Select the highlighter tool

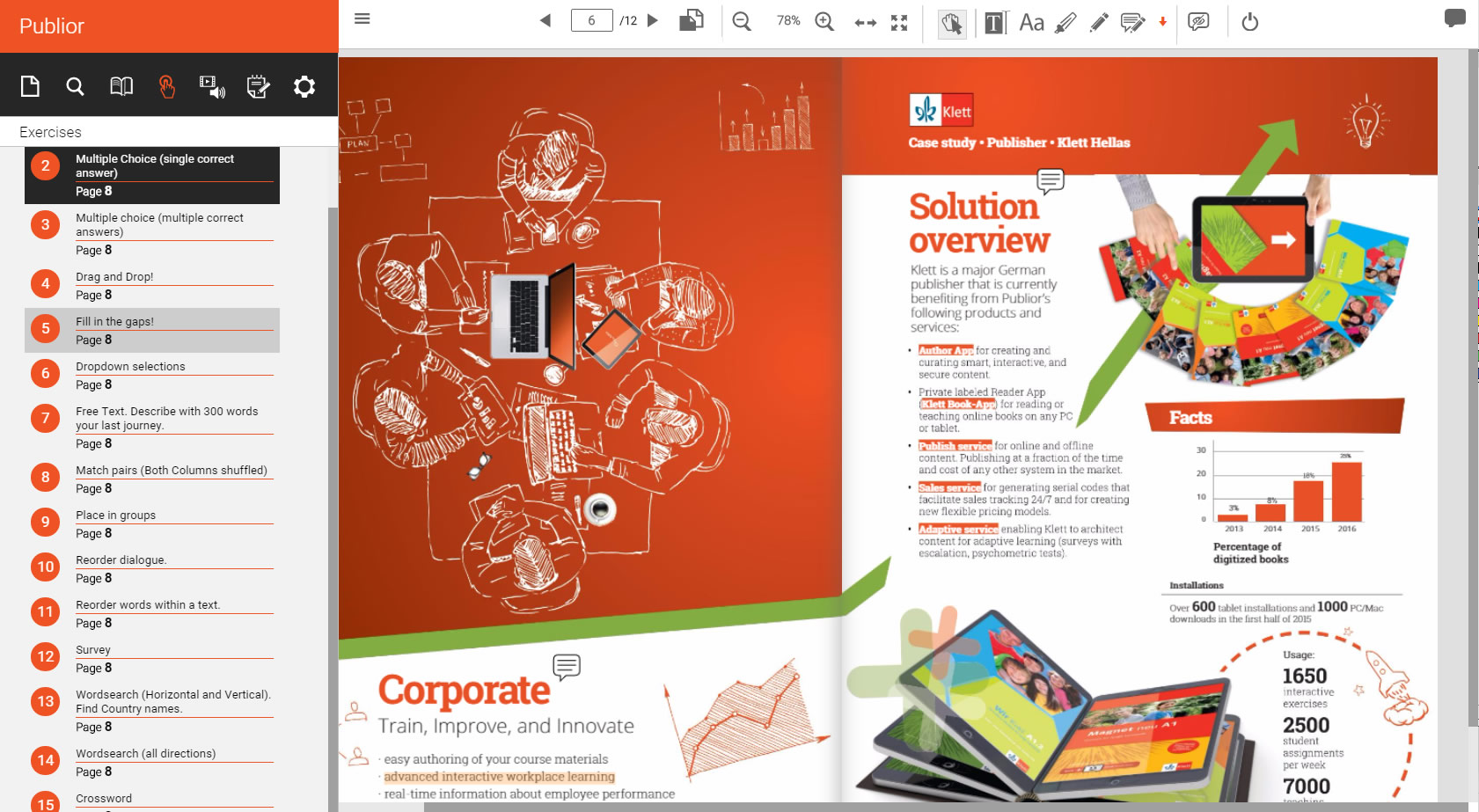pyautogui.click(x=1065, y=22)
